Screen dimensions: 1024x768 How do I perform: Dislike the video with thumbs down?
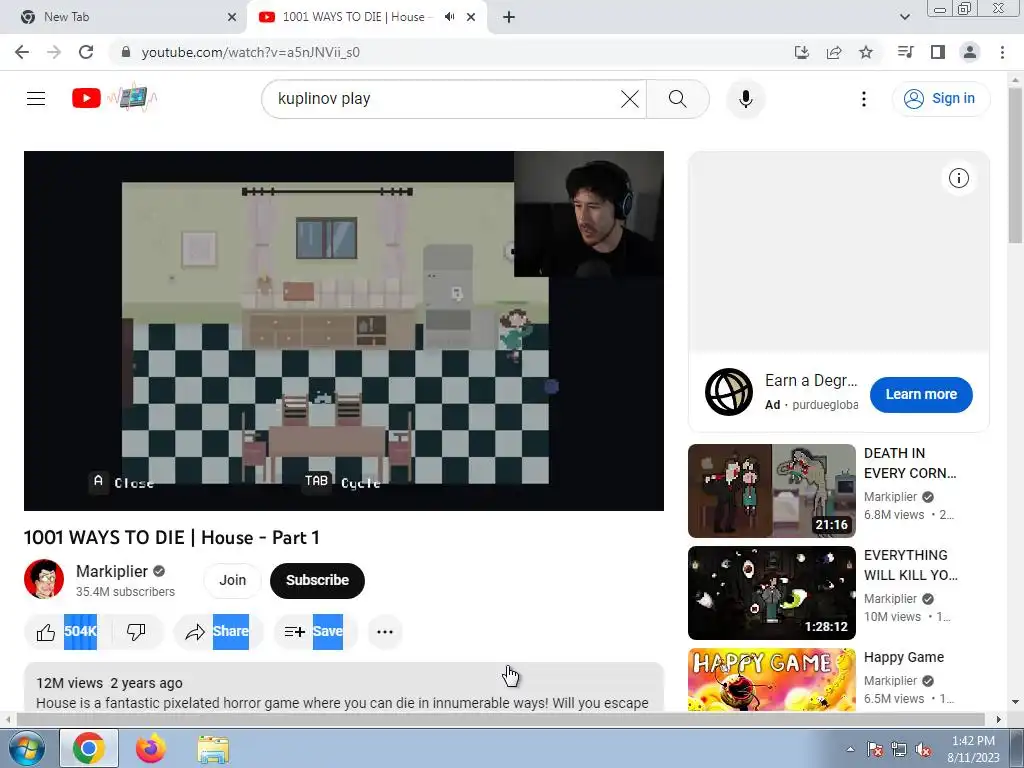[136, 632]
